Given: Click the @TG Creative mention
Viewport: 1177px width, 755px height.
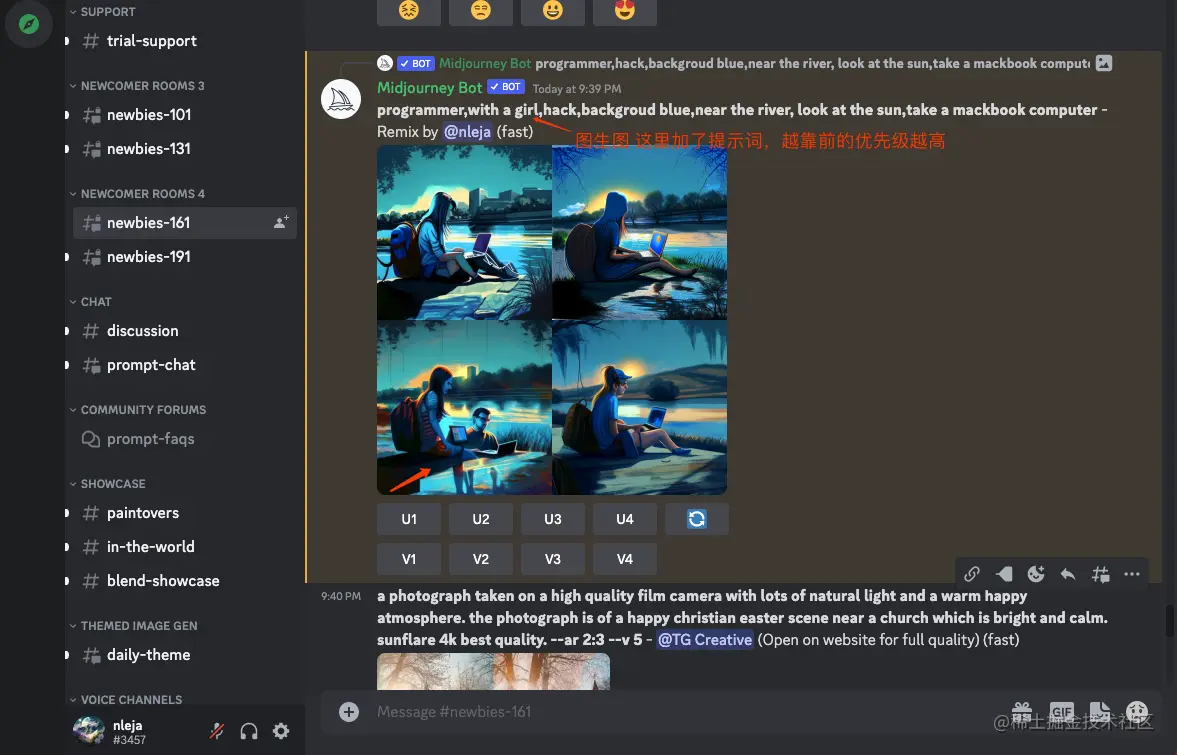Looking at the screenshot, I should pyautogui.click(x=705, y=639).
